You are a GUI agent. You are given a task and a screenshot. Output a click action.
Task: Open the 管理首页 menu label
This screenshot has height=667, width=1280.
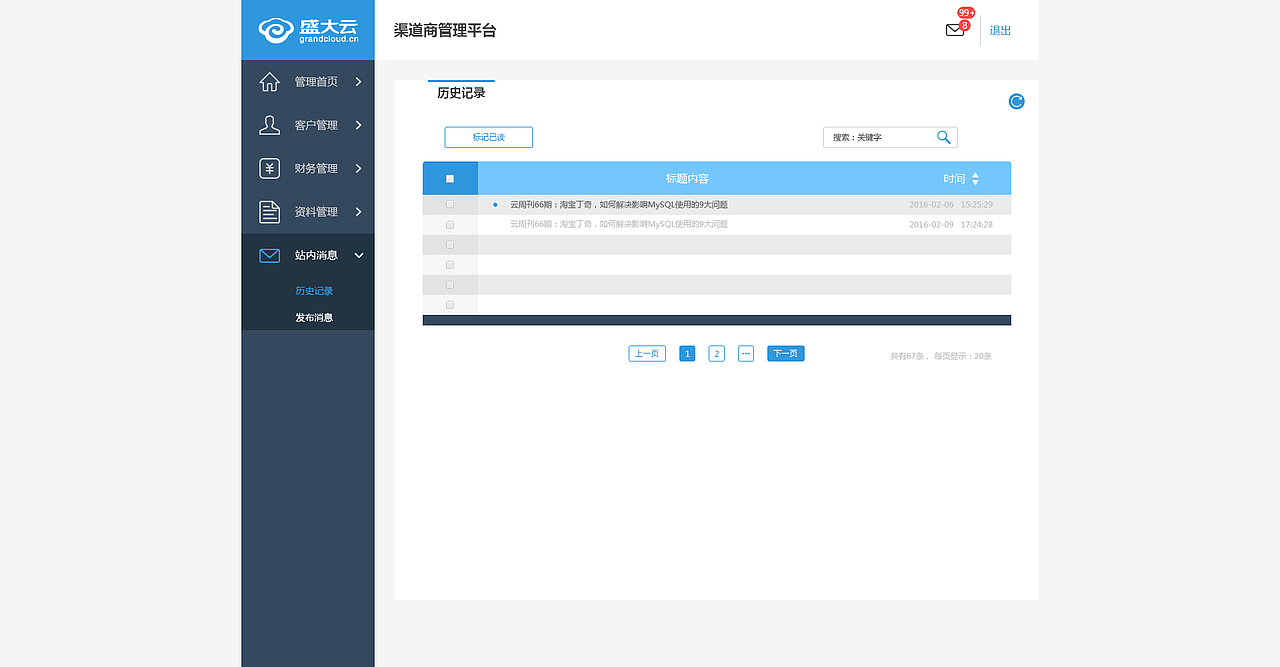pos(316,82)
